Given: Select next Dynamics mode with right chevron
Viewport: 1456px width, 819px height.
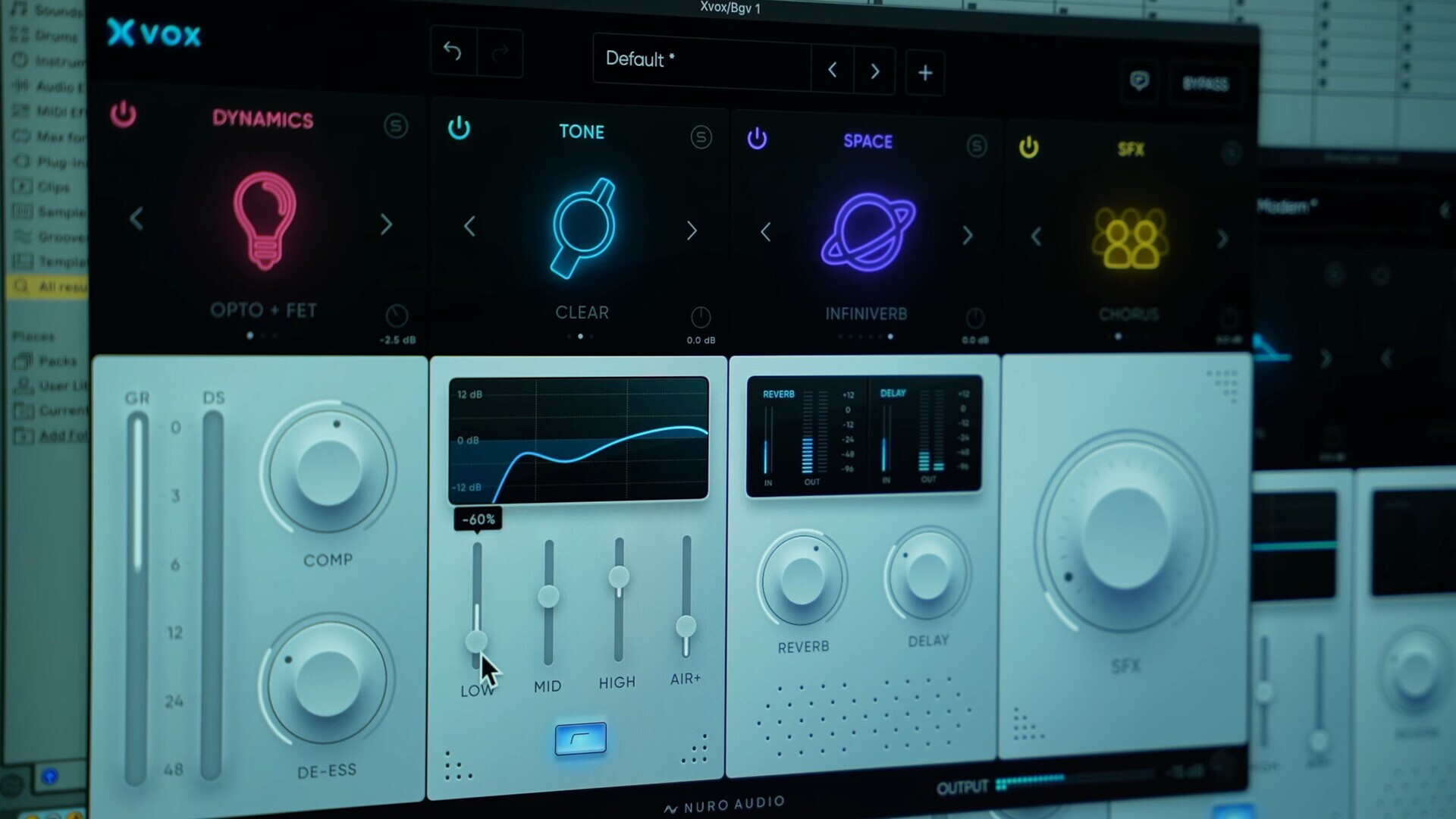Looking at the screenshot, I should (386, 224).
